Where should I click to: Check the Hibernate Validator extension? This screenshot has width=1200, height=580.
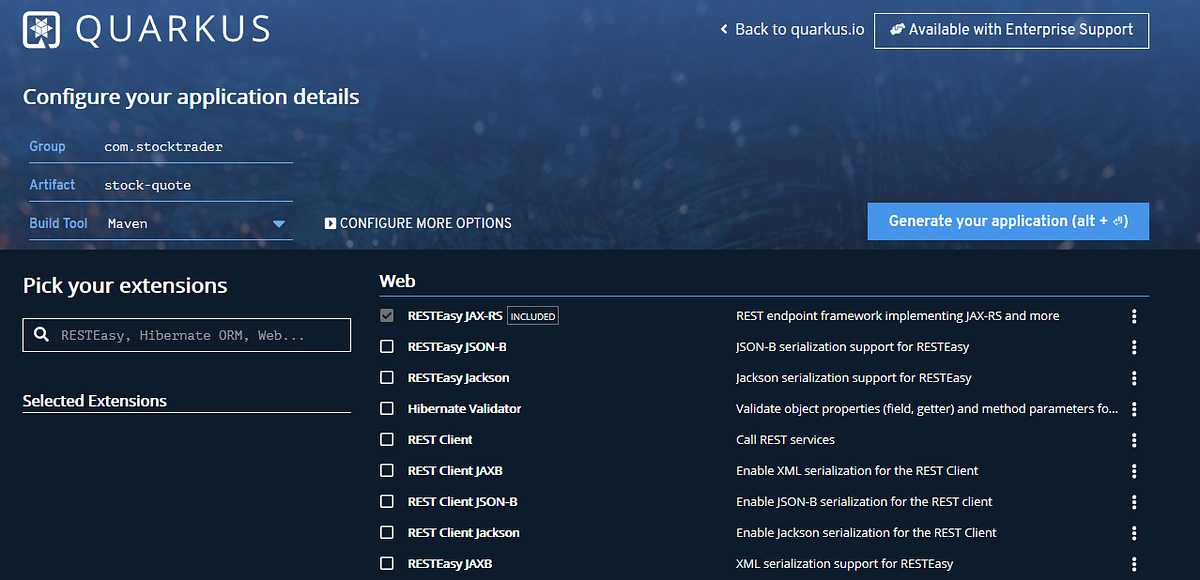tap(386, 408)
